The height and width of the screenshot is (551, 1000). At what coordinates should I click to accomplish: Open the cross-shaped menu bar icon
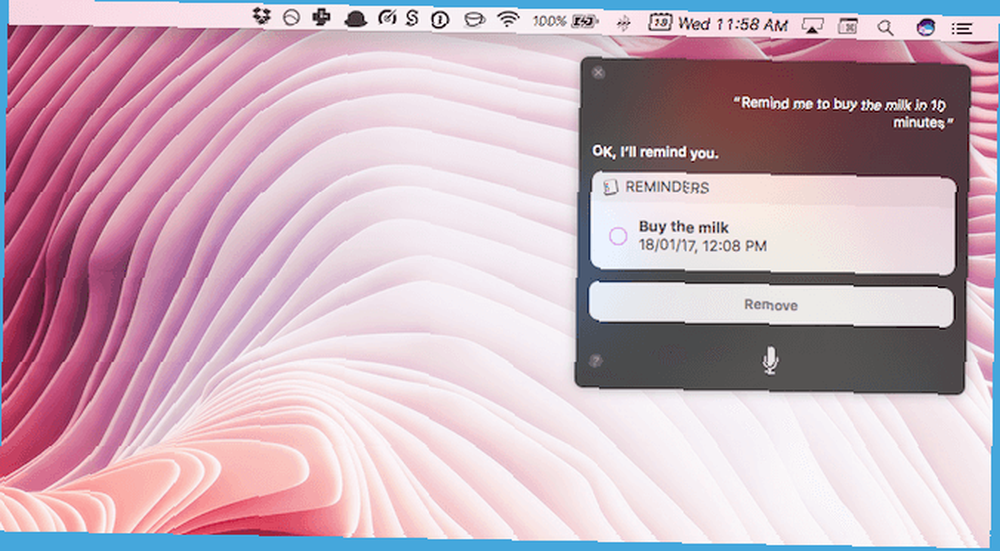point(322,17)
